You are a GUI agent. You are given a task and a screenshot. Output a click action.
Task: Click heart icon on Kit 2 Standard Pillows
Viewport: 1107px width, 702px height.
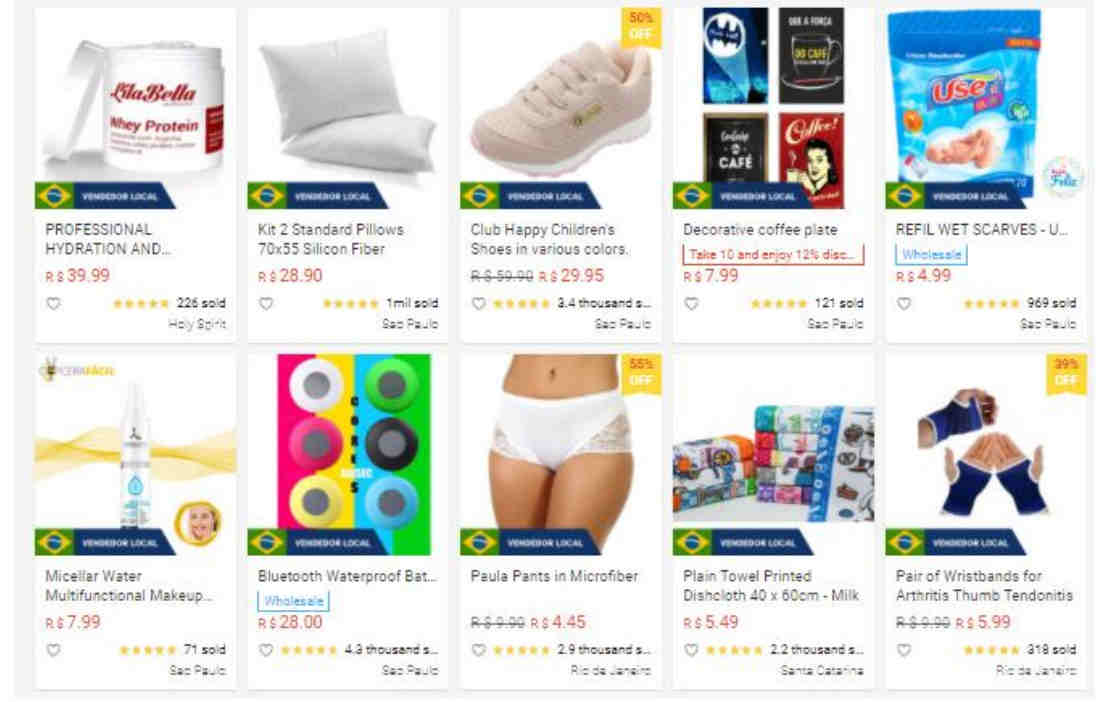[266, 304]
